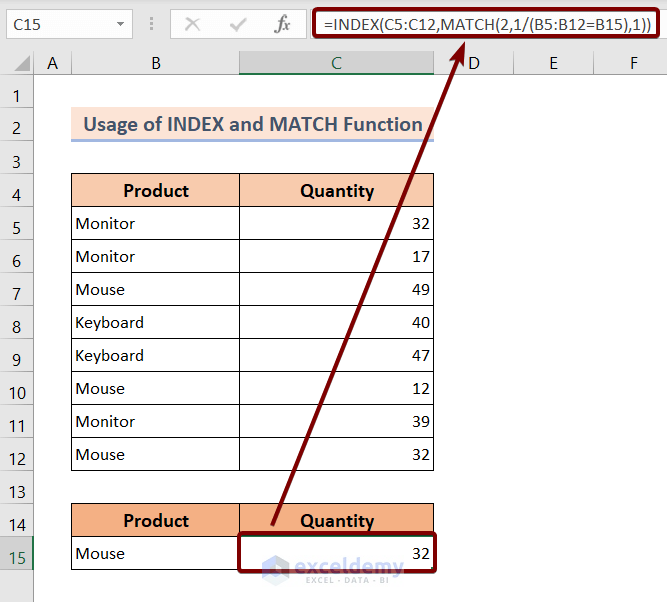
Task: Select 'Mouse' cell in row 10
Action: point(156,388)
